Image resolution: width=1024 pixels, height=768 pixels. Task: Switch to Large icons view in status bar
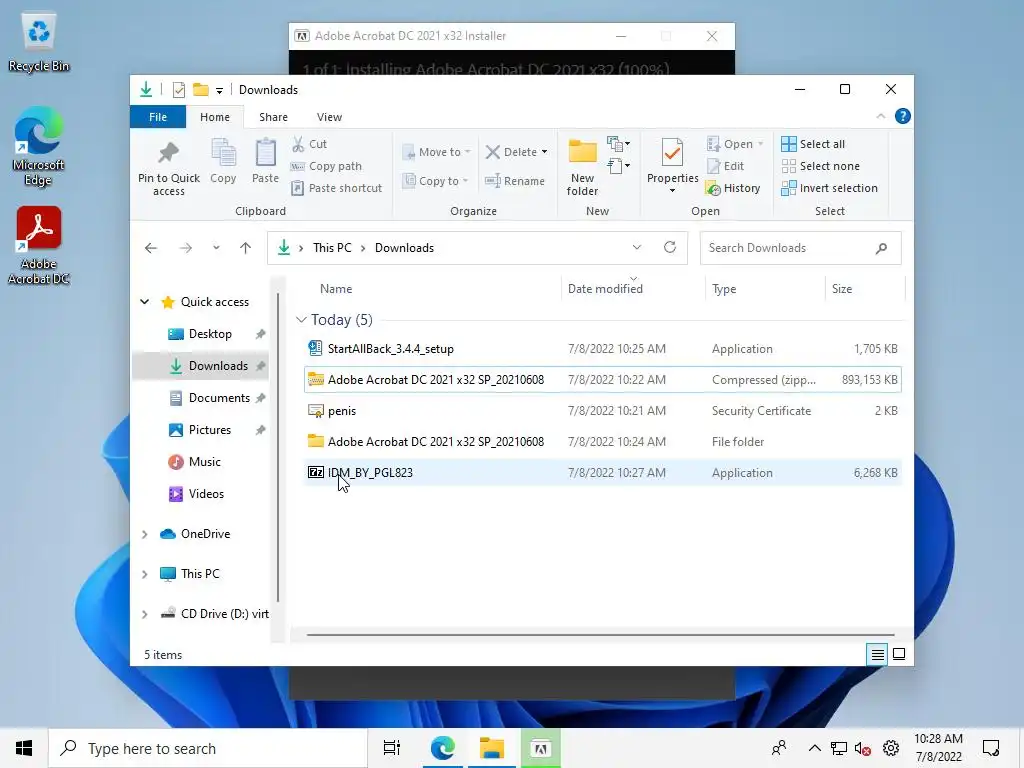click(x=899, y=654)
